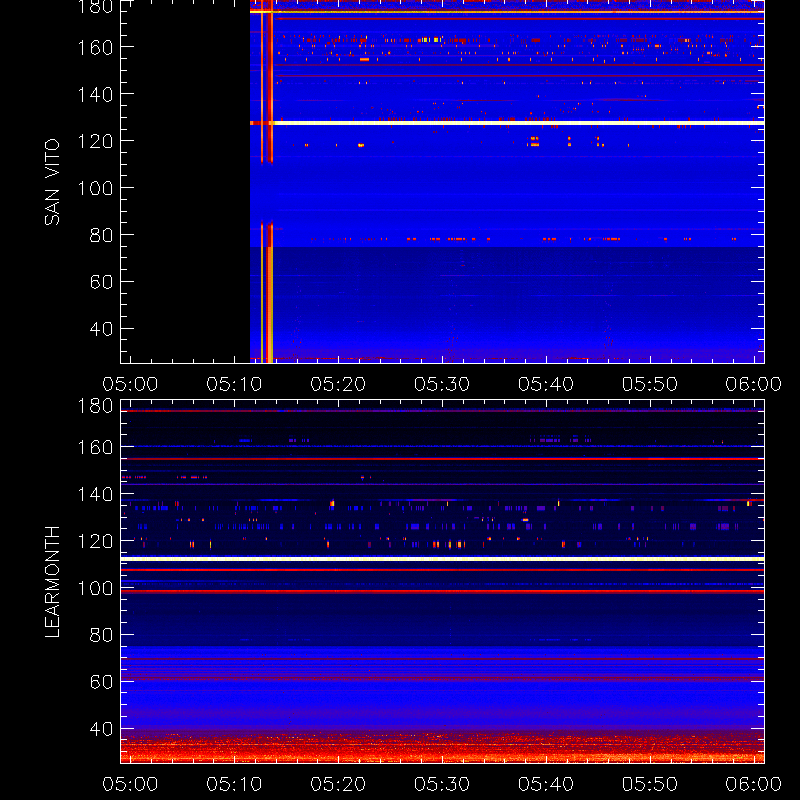Click the LEARMONTH axis label
This screenshot has height=800, width=800.
tap(52, 582)
